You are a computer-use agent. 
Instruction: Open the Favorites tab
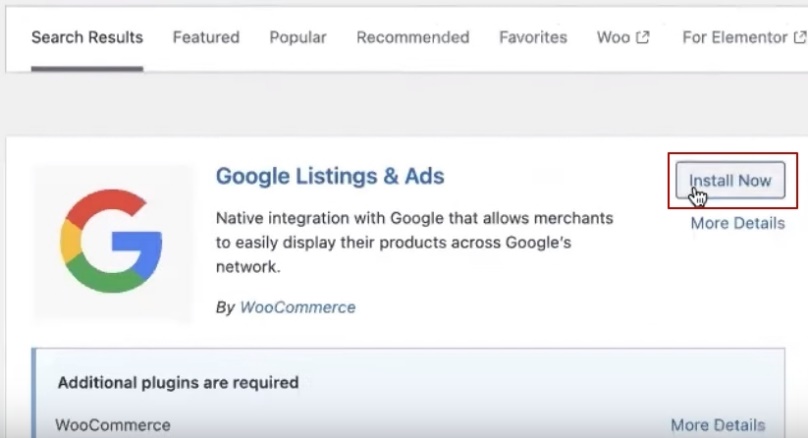pos(533,38)
